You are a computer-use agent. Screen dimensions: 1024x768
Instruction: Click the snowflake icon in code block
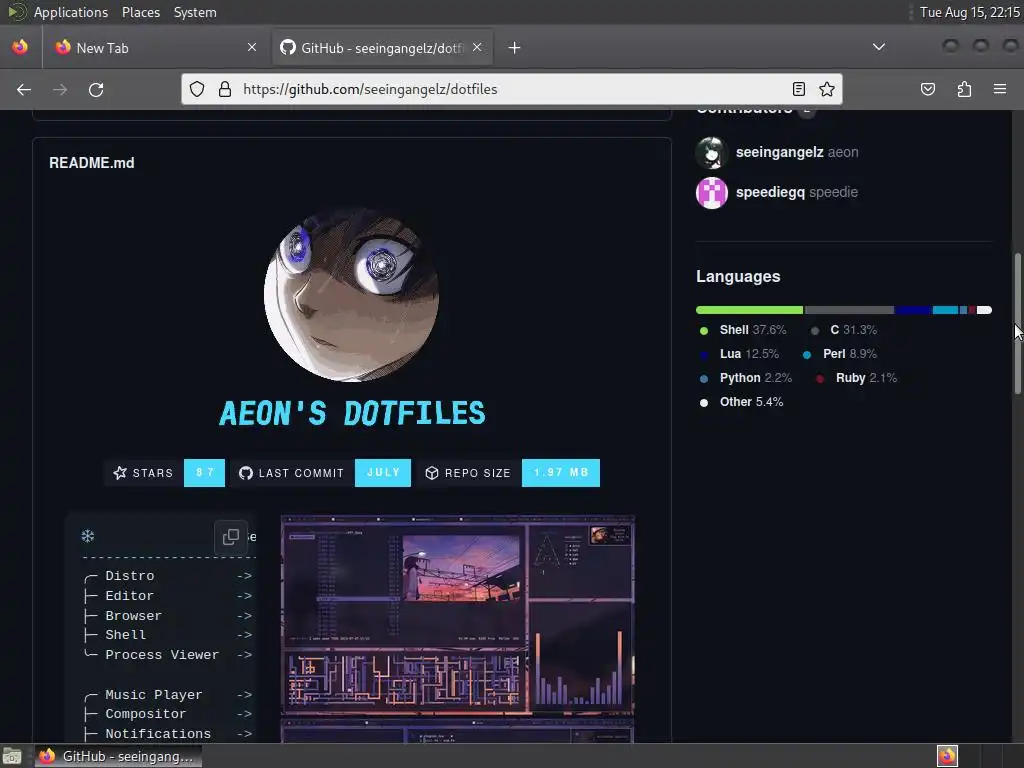point(88,536)
